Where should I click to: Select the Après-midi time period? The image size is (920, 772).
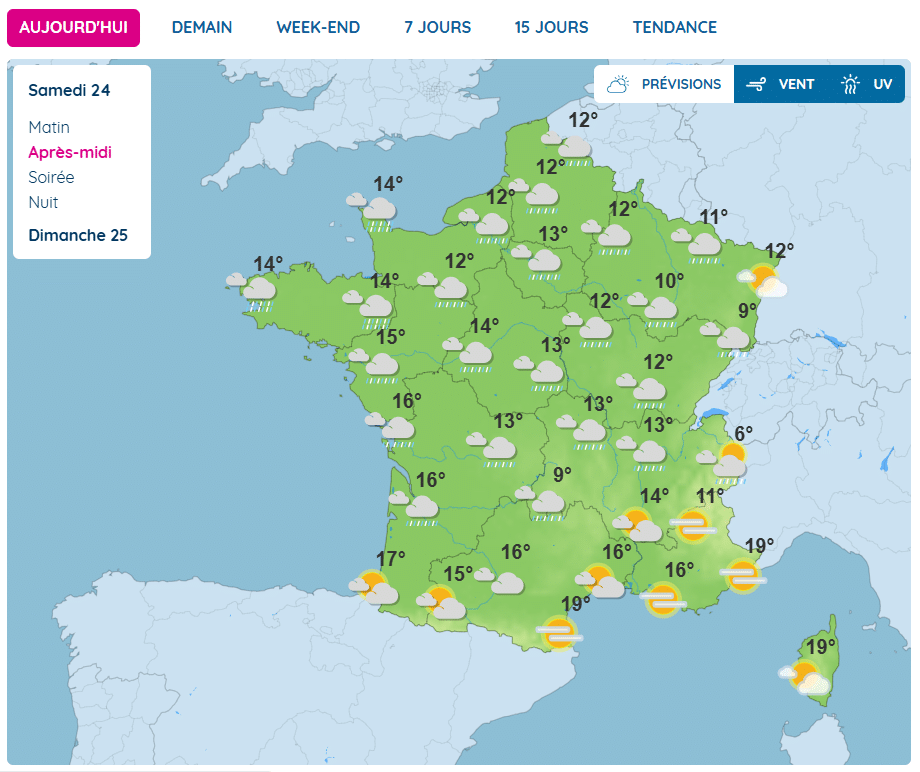(70, 153)
